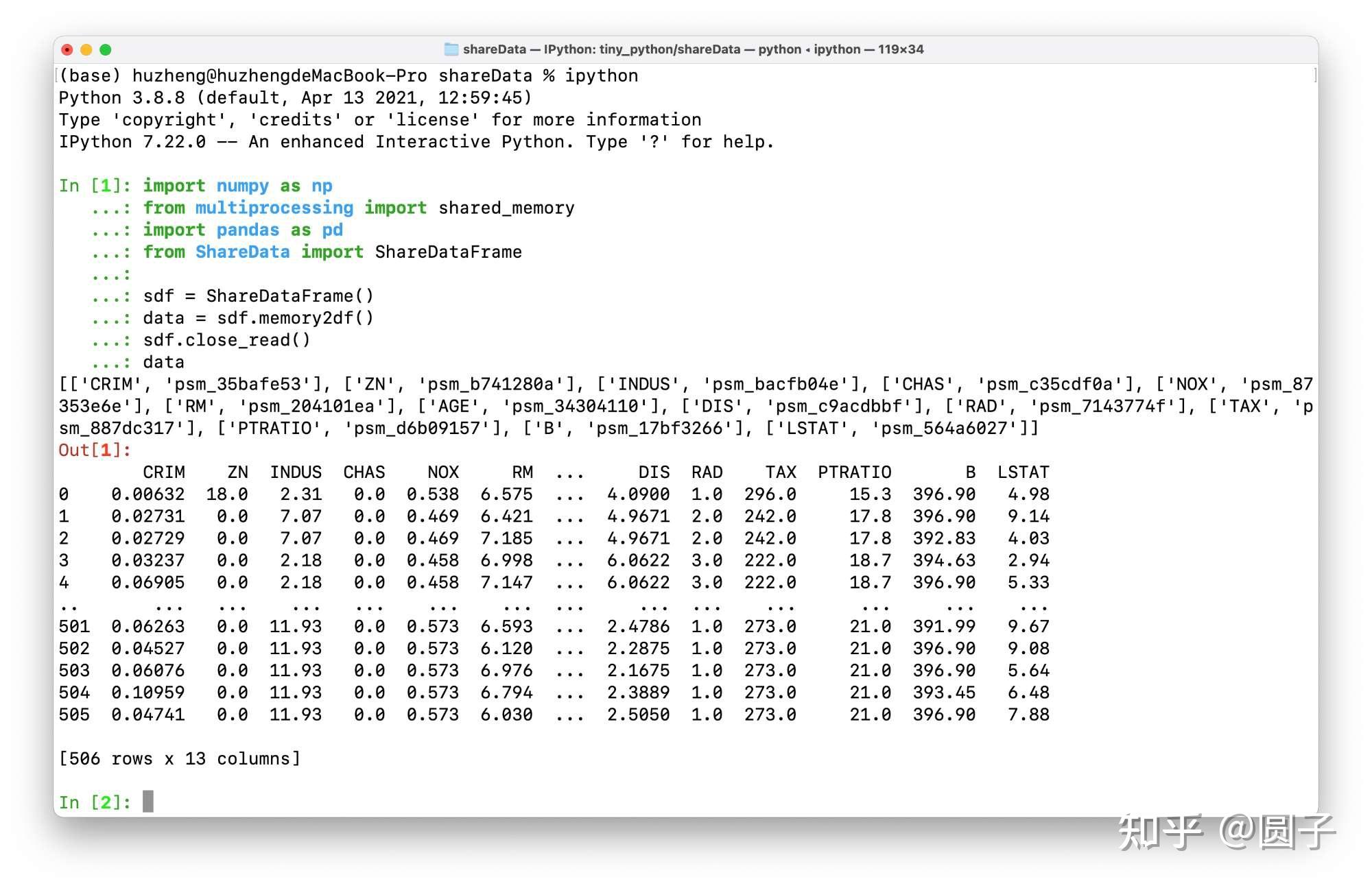This screenshot has height=888, width=1372.
Task: Click the folder icon in title bar
Action: [451, 49]
